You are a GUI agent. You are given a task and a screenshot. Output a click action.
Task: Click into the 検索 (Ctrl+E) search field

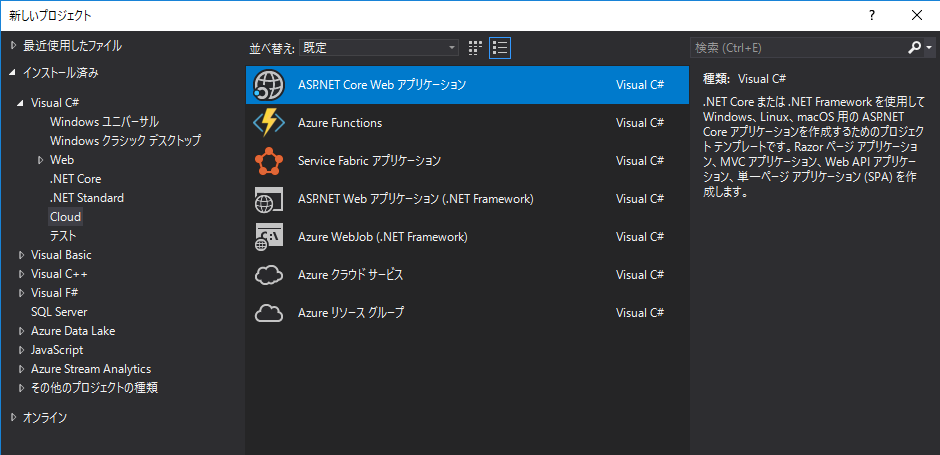click(x=797, y=48)
